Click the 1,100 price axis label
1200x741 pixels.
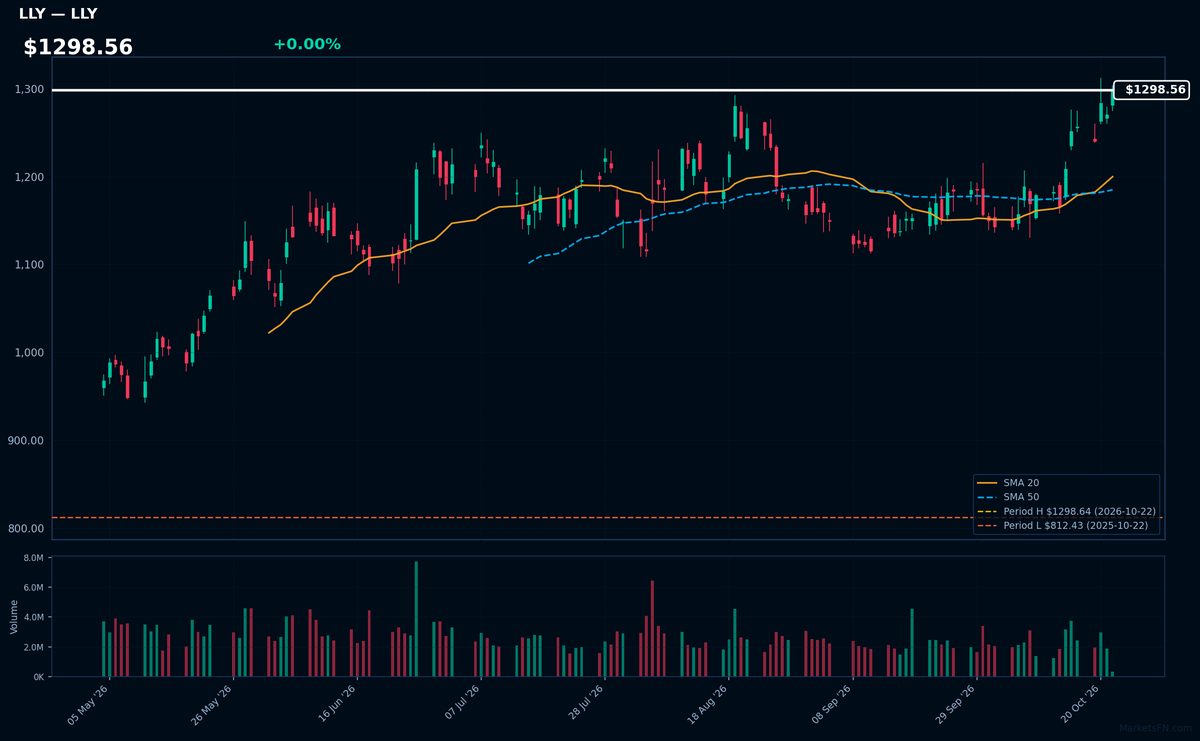29,265
